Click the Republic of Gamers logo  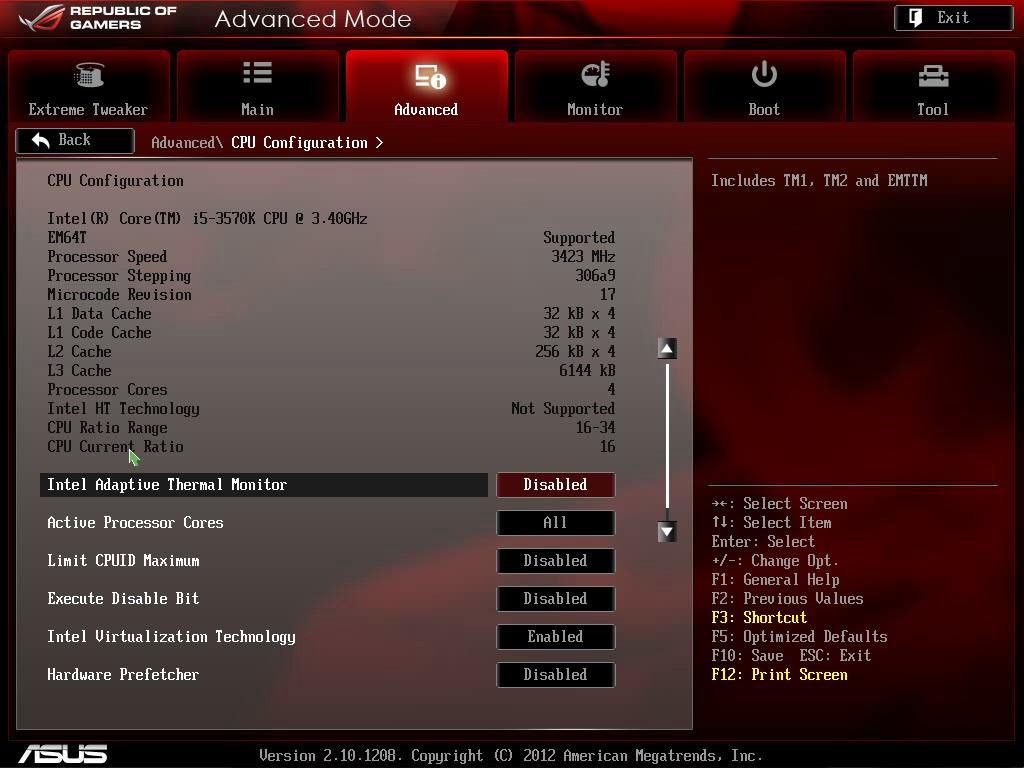(98, 18)
